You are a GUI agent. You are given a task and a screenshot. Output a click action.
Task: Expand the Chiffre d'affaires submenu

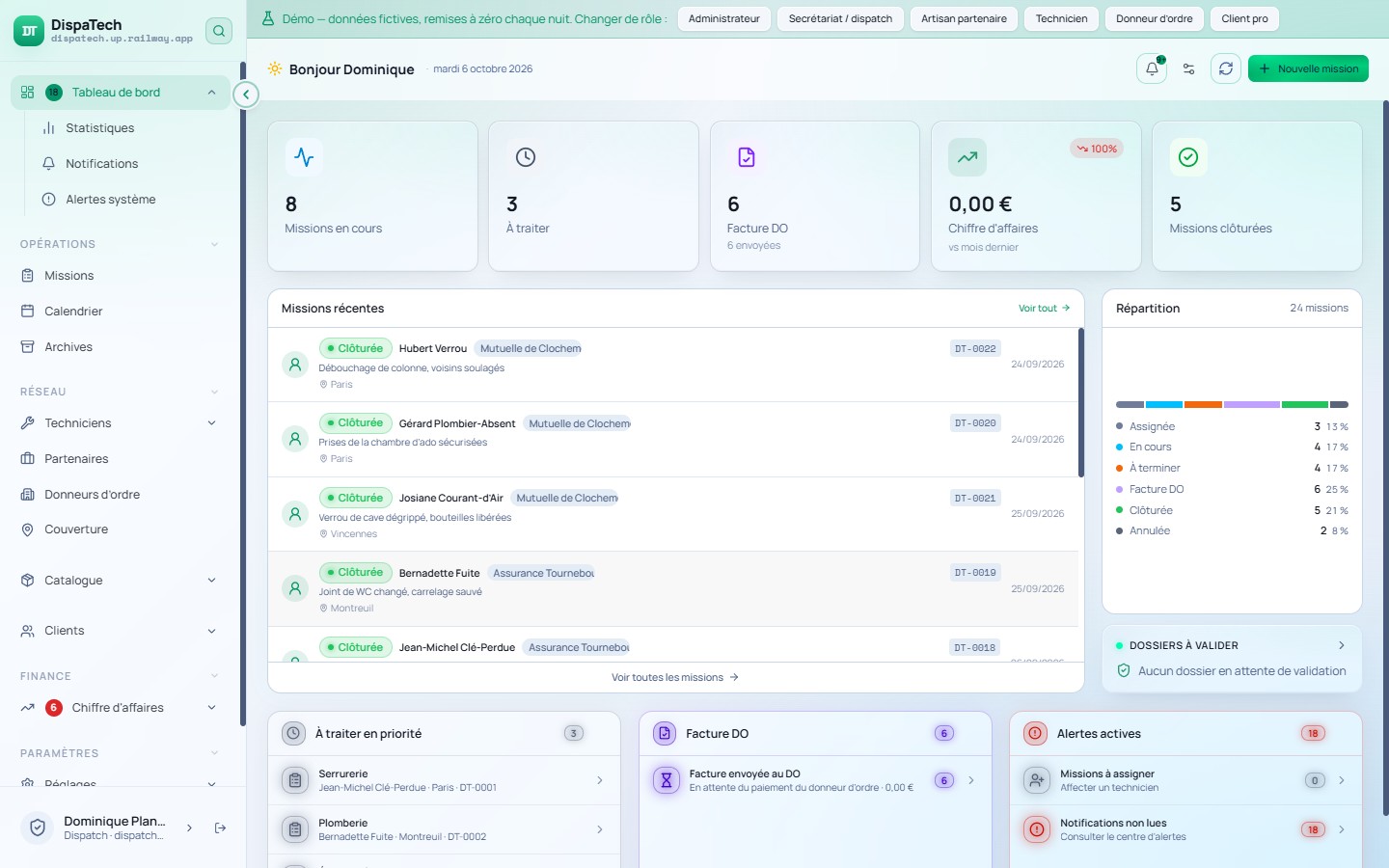pyautogui.click(x=211, y=708)
